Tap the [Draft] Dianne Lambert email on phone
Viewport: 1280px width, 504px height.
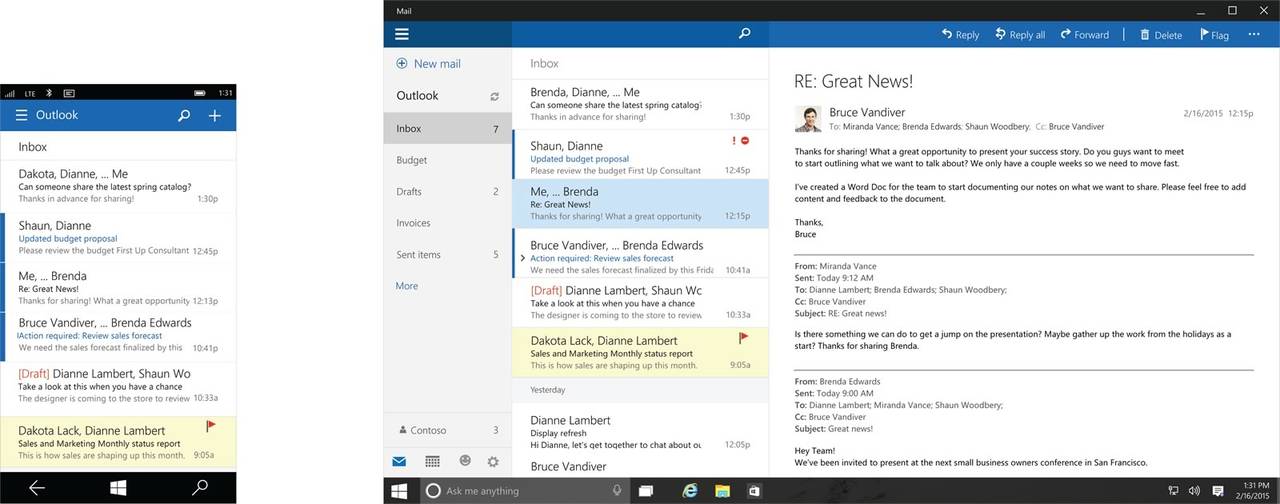(x=118, y=387)
